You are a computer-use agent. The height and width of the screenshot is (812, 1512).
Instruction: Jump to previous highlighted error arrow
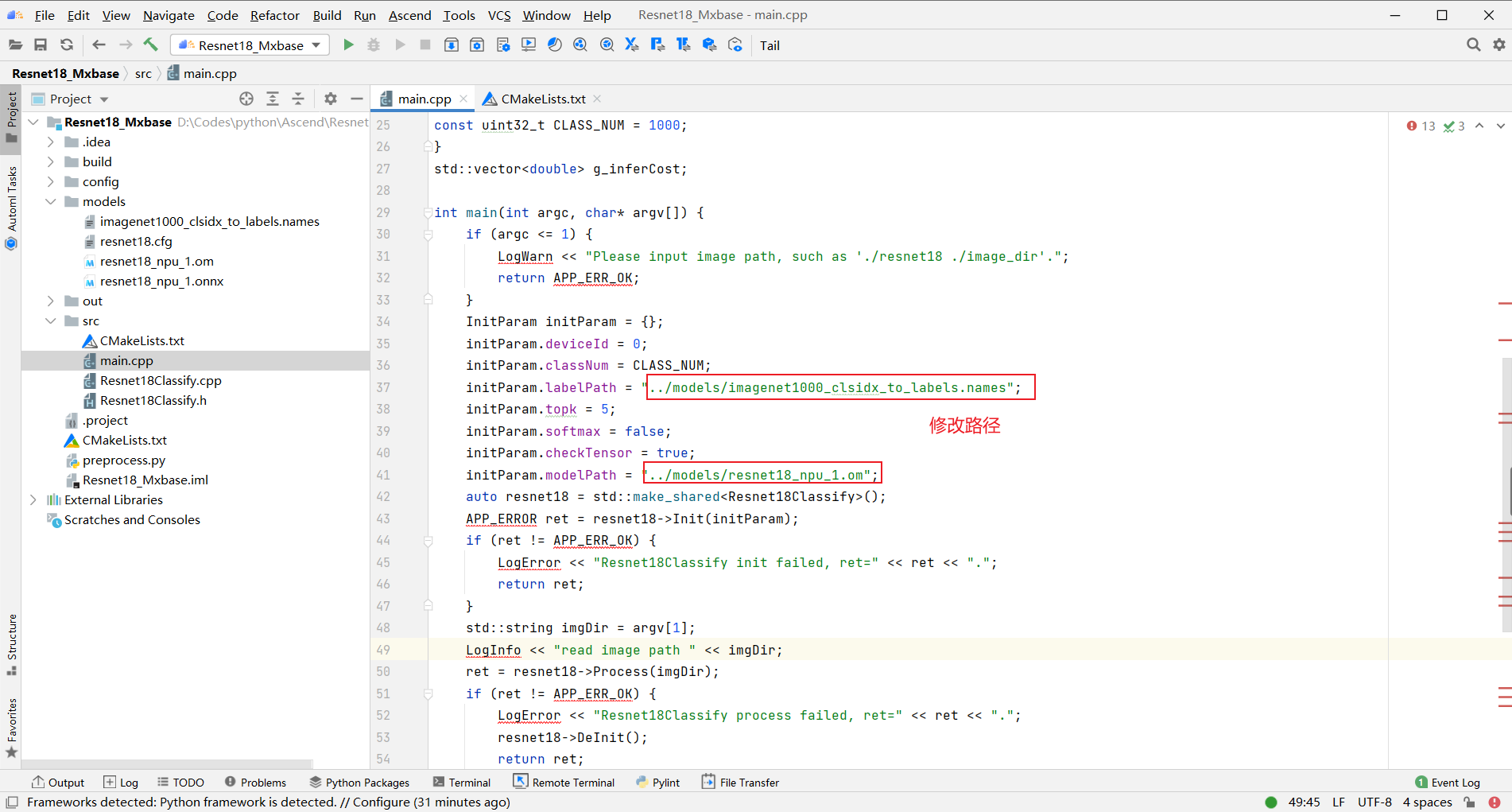[1479, 126]
